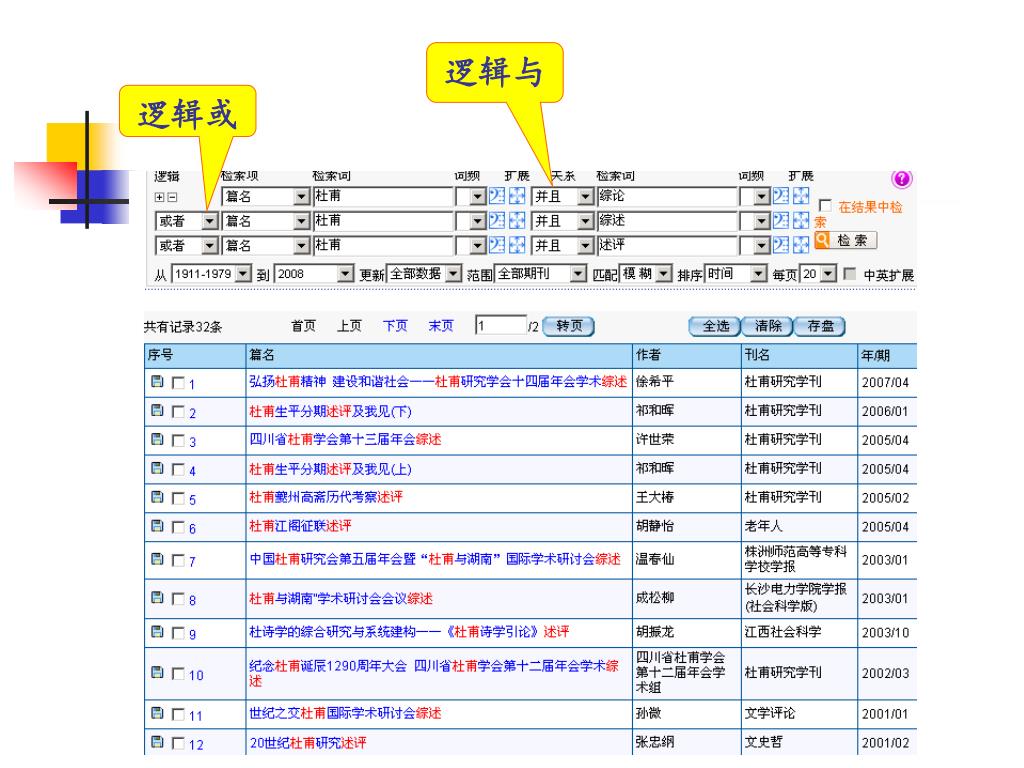Click the 存盘 save button

pos(820,326)
